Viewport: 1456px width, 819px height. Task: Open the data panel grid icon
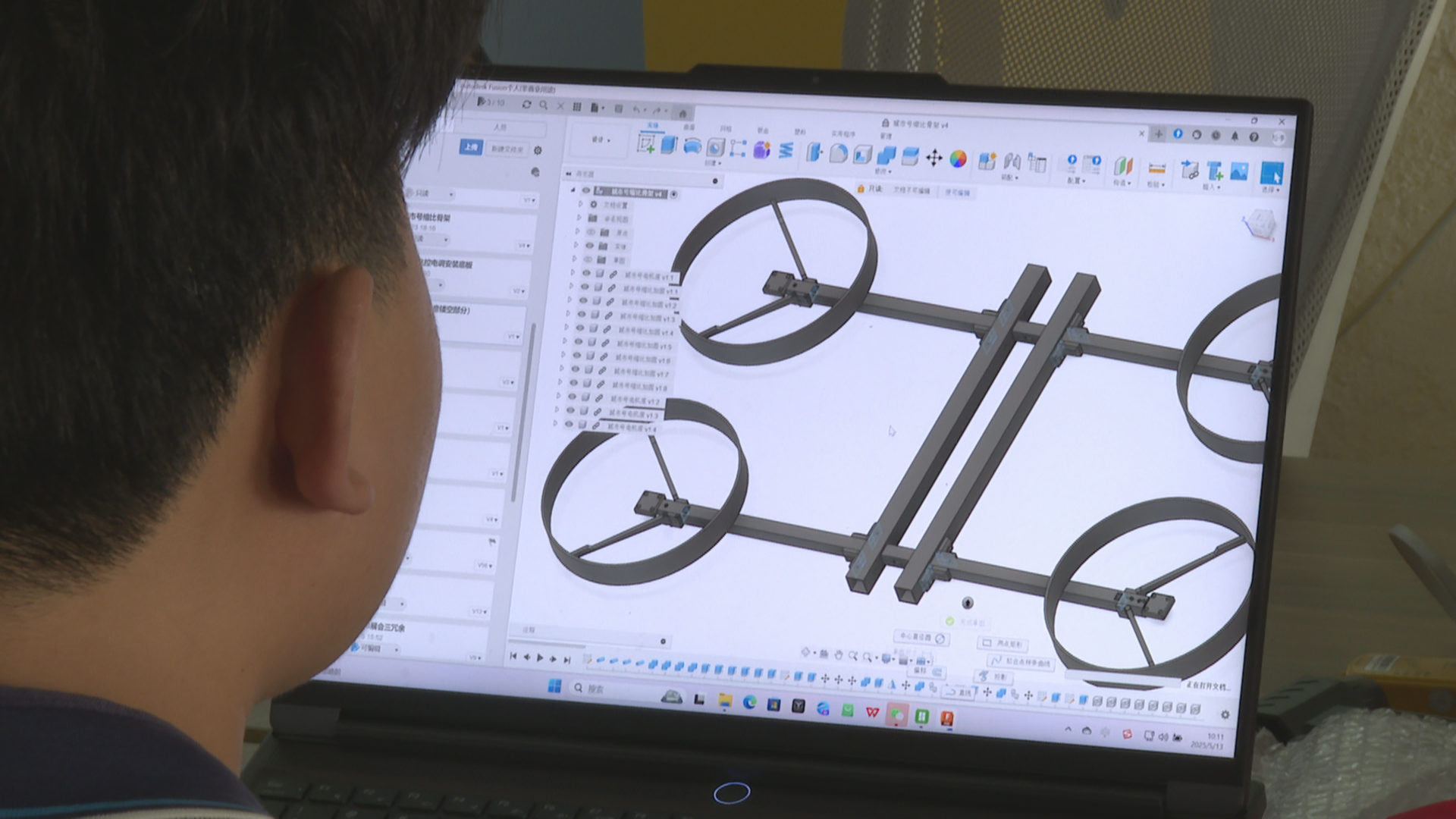click(x=577, y=107)
